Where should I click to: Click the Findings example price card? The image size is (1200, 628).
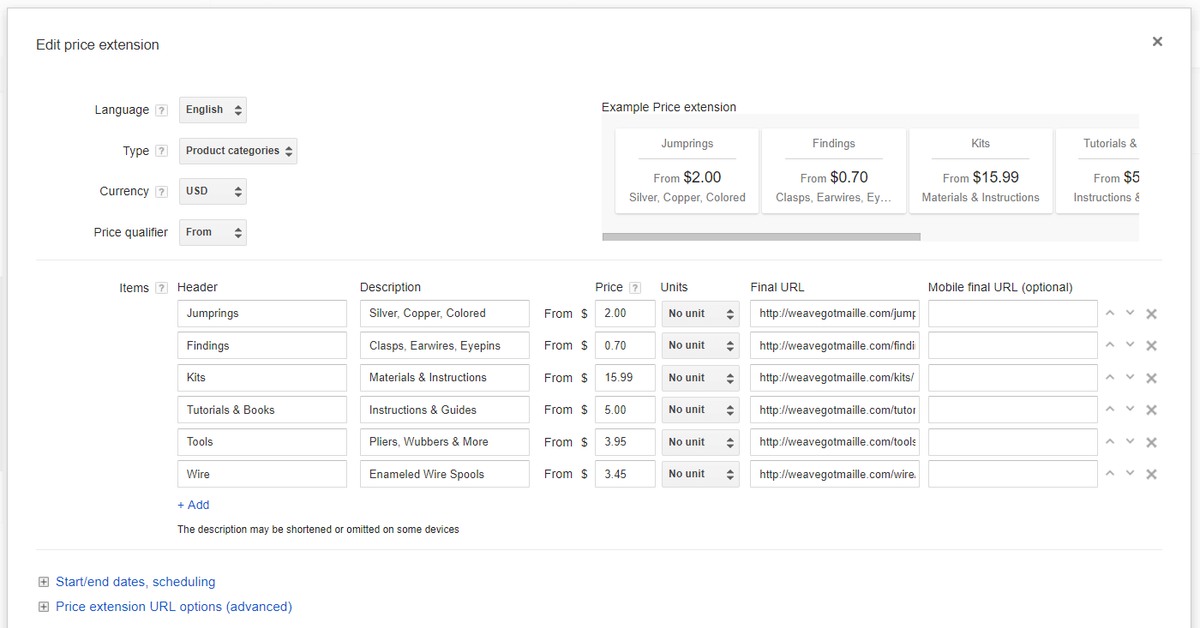click(x=834, y=171)
